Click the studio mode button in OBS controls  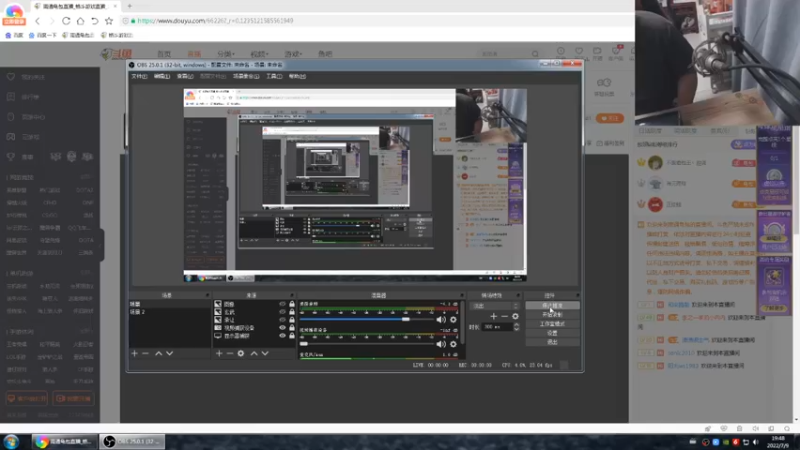click(x=553, y=324)
